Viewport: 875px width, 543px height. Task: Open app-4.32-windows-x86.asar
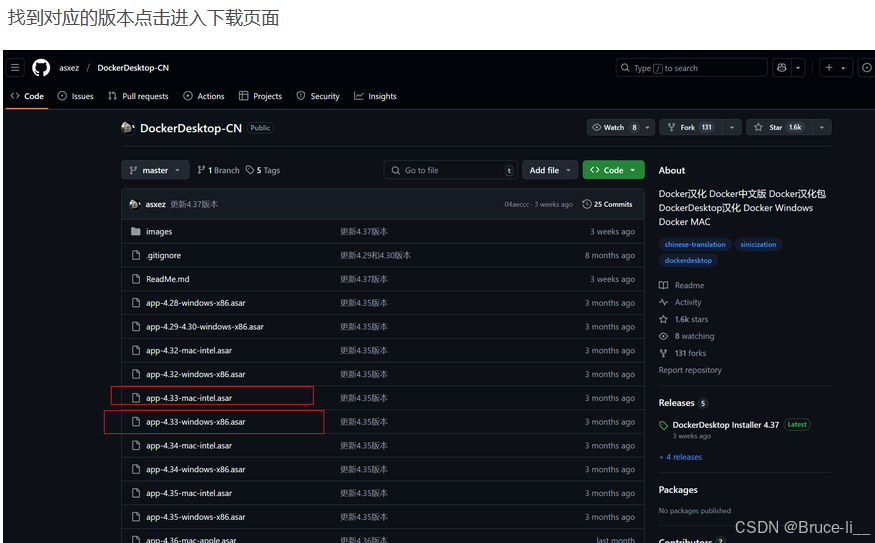tap(195, 374)
